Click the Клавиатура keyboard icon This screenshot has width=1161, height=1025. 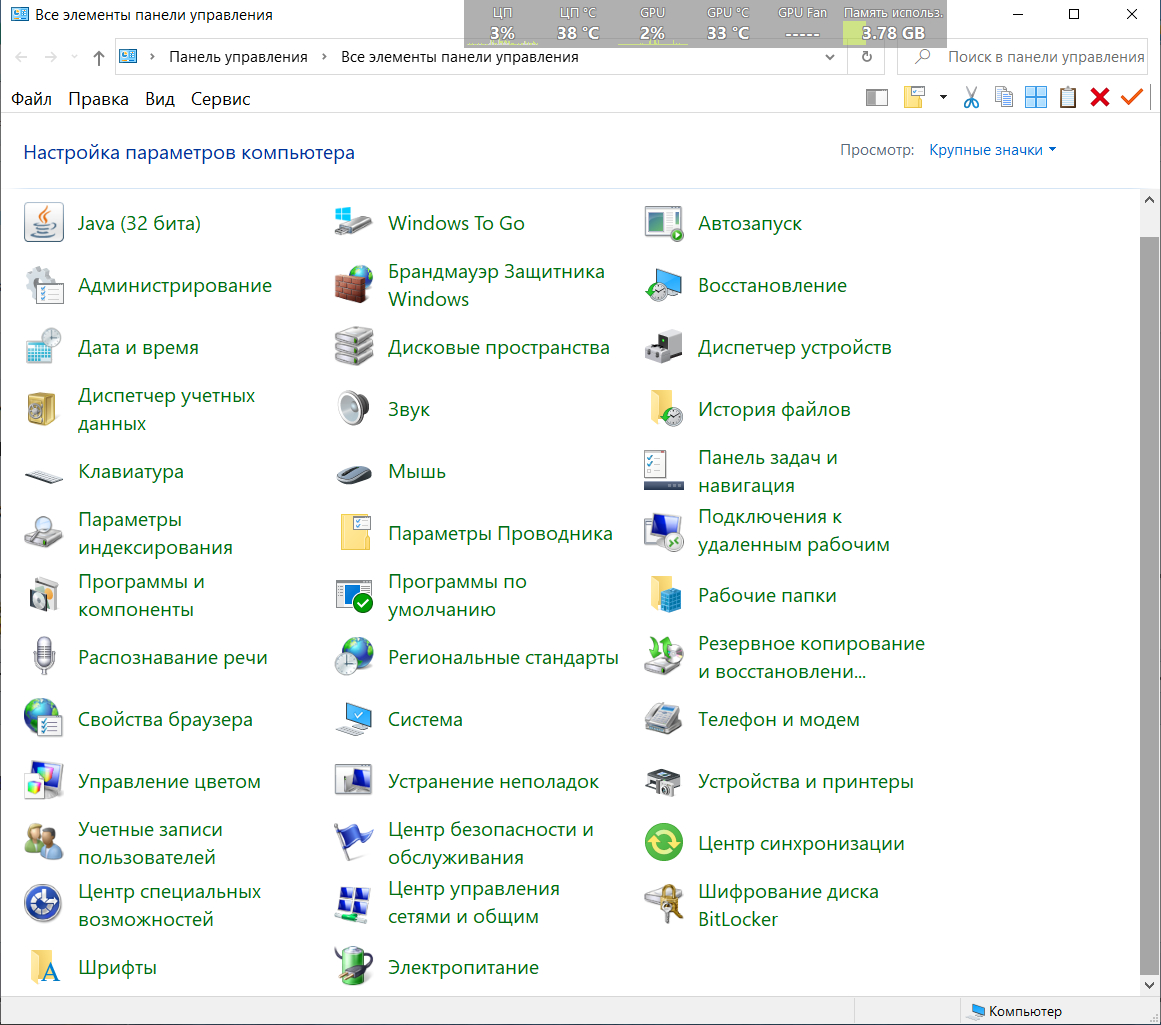(x=44, y=475)
